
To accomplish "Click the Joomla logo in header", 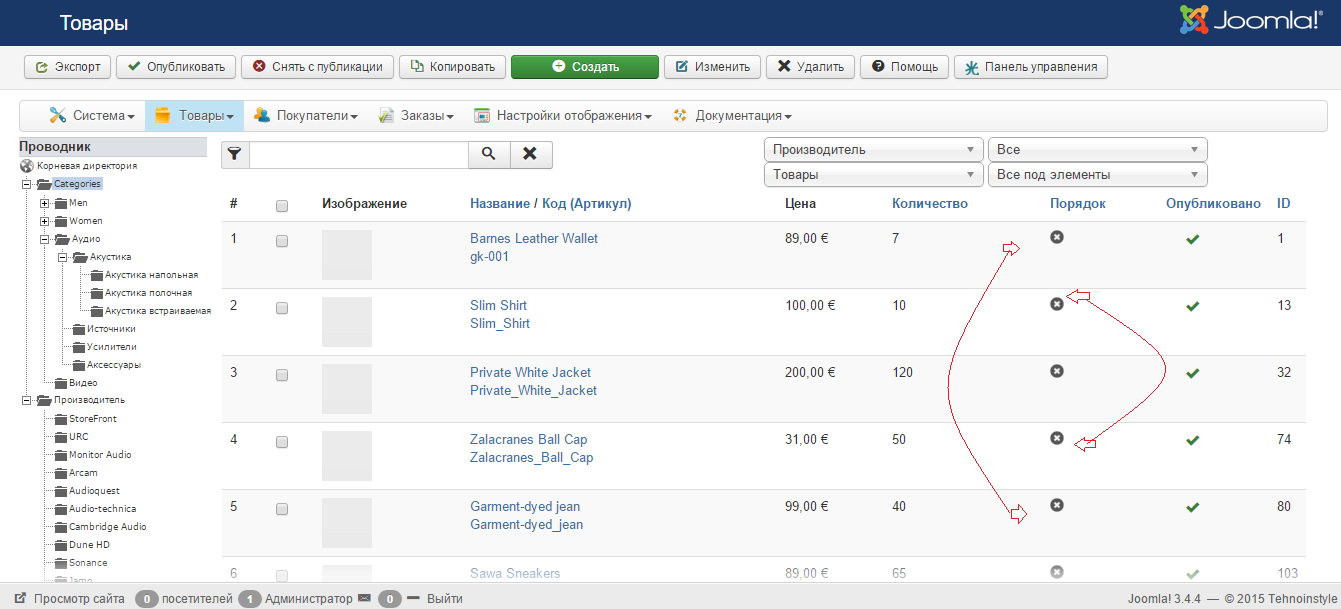I will 1250,20.
